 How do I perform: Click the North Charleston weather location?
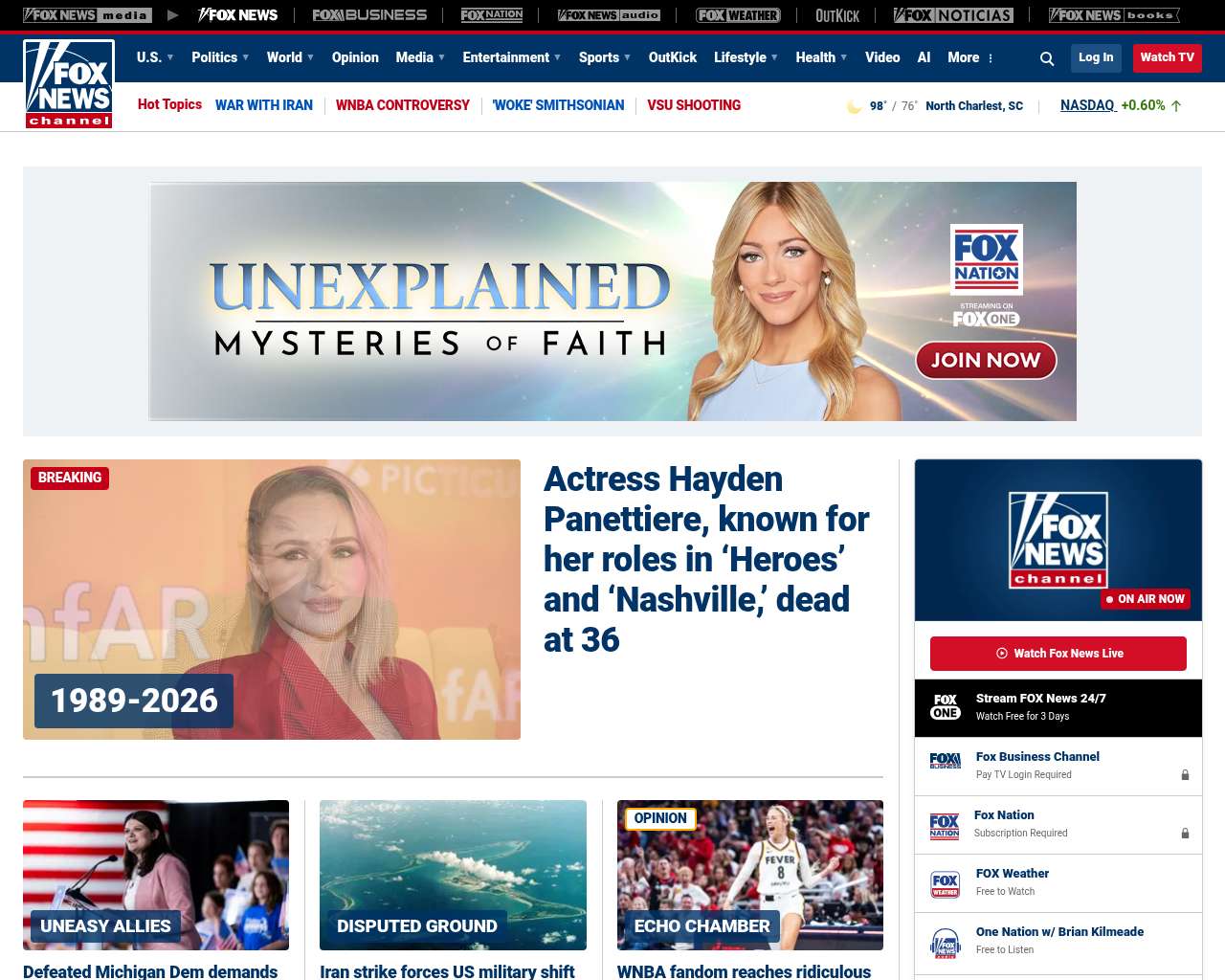tap(974, 106)
